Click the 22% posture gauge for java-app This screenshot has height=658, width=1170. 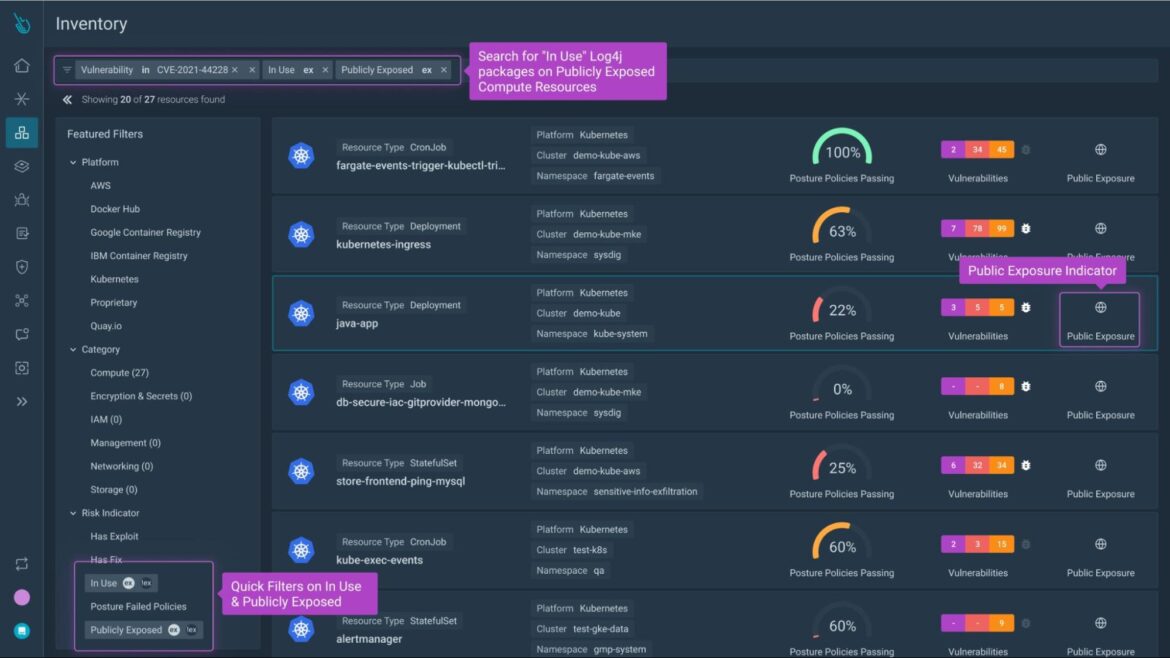click(842, 306)
